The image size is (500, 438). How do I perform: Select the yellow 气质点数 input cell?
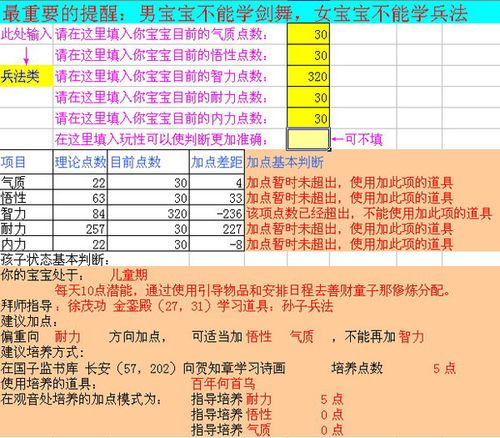click(308, 34)
